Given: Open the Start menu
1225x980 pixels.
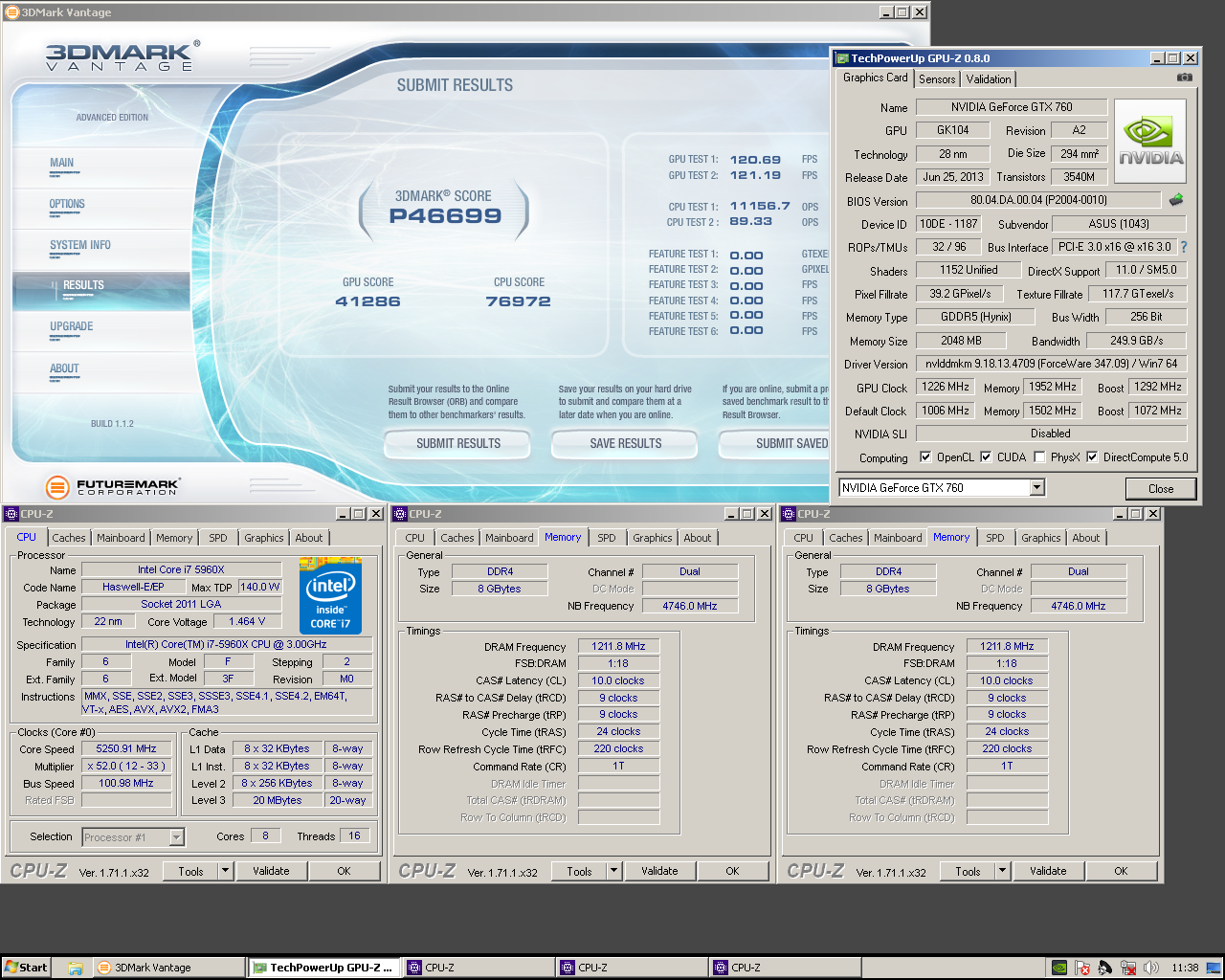Looking at the screenshot, I should pyautogui.click(x=26, y=968).
